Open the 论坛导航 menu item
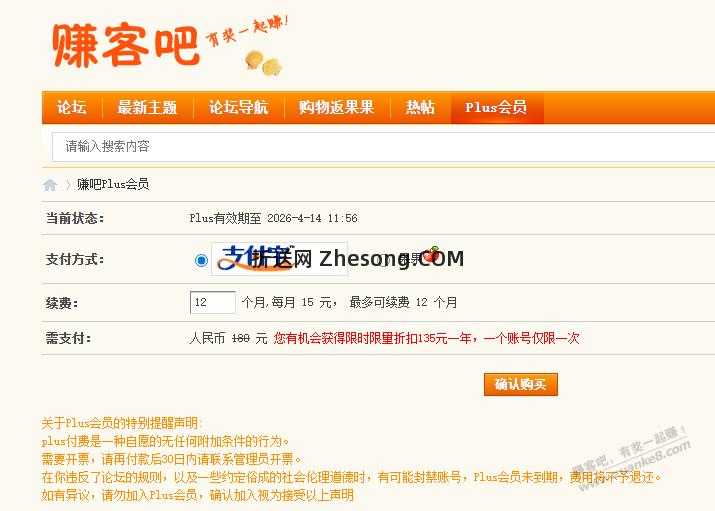The height and width of the screenshot is (511, 715). [238, 108]
